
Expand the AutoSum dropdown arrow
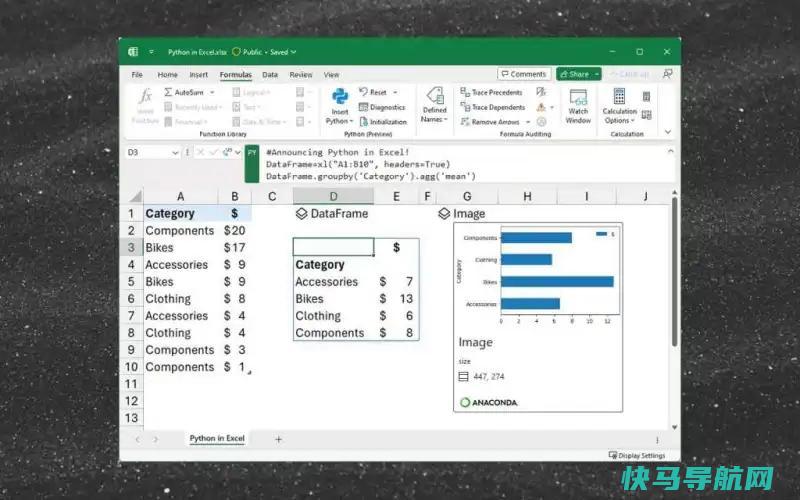click(212, 92)
